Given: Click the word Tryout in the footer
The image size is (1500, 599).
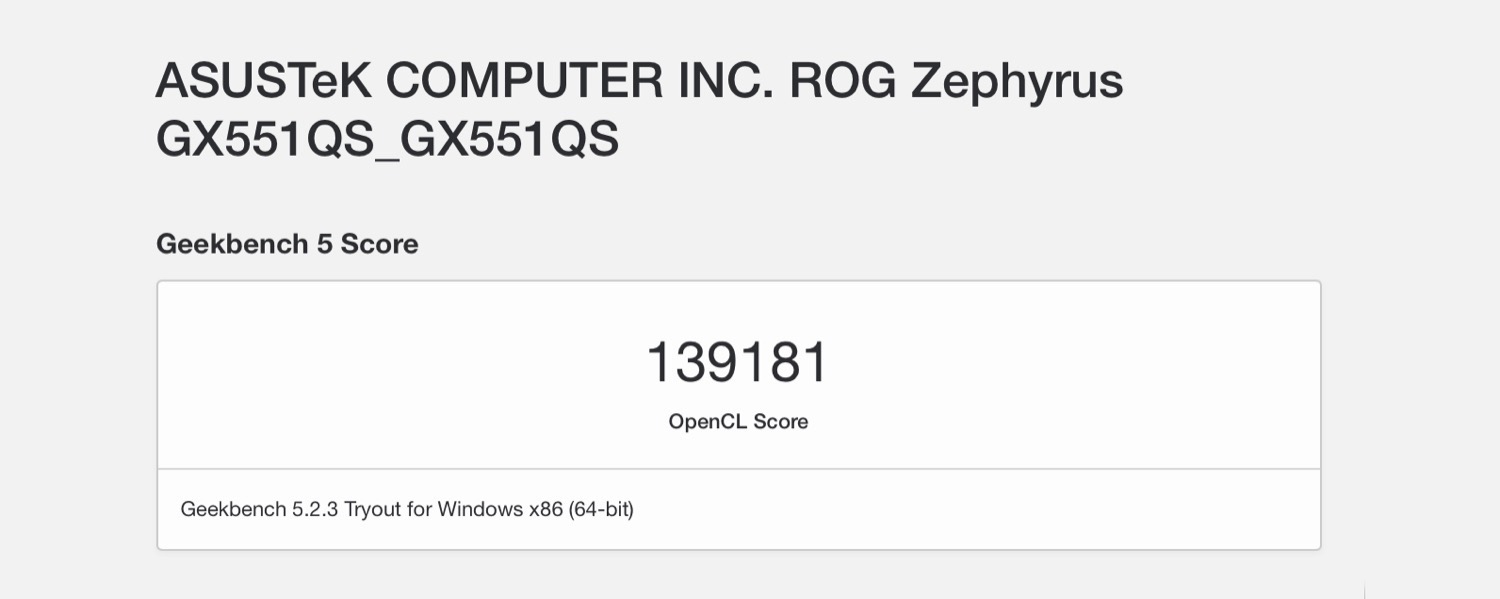Looking at the screenshot, I should [371, 510].
